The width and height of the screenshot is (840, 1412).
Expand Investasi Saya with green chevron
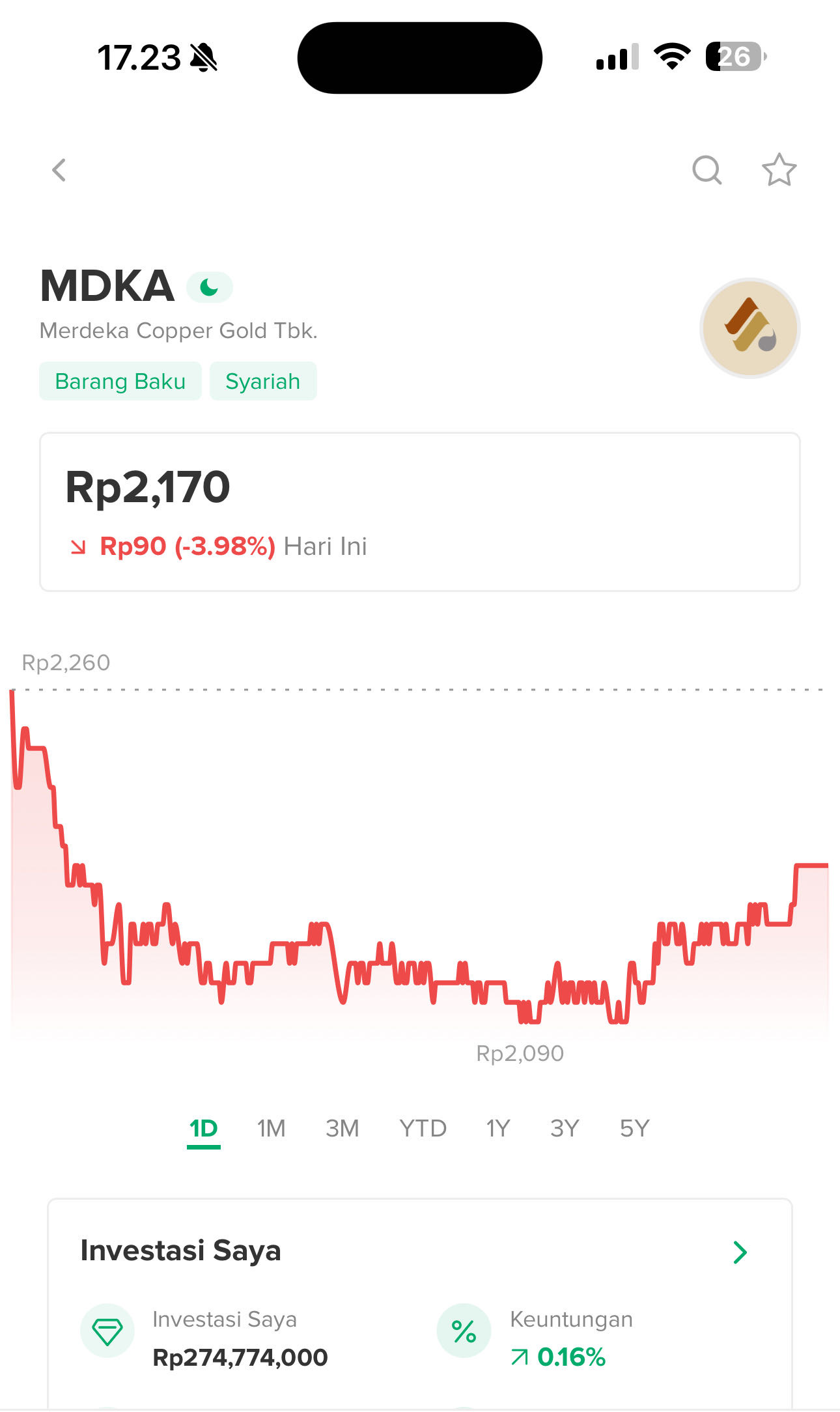[x=740, y=1252]
